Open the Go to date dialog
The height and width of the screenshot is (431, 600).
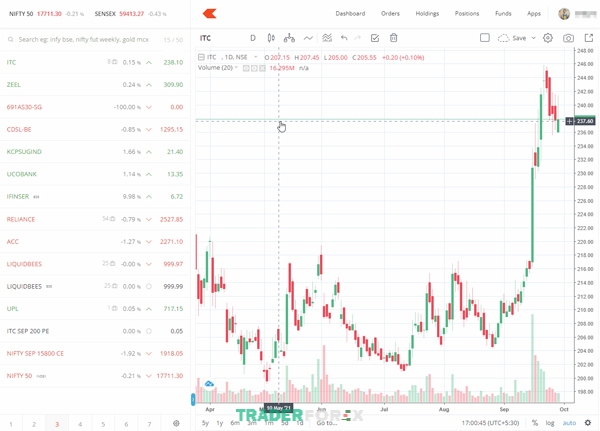tap(327, 423)
